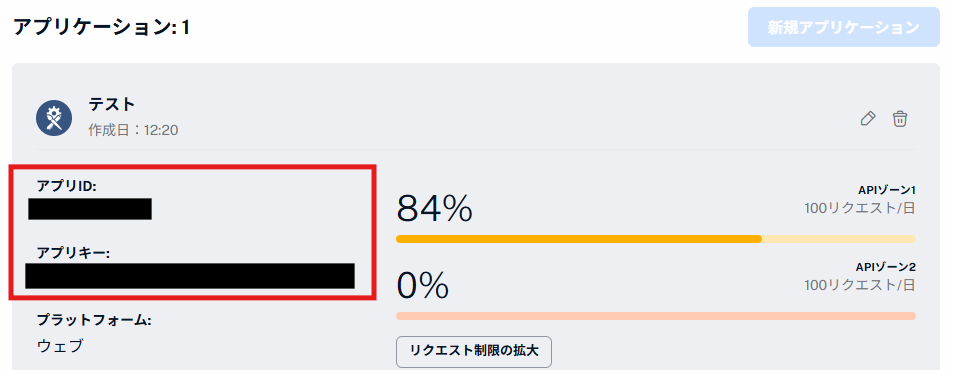
Task: Click the アプリケーション: 1 heading
Action: [101, 27]
